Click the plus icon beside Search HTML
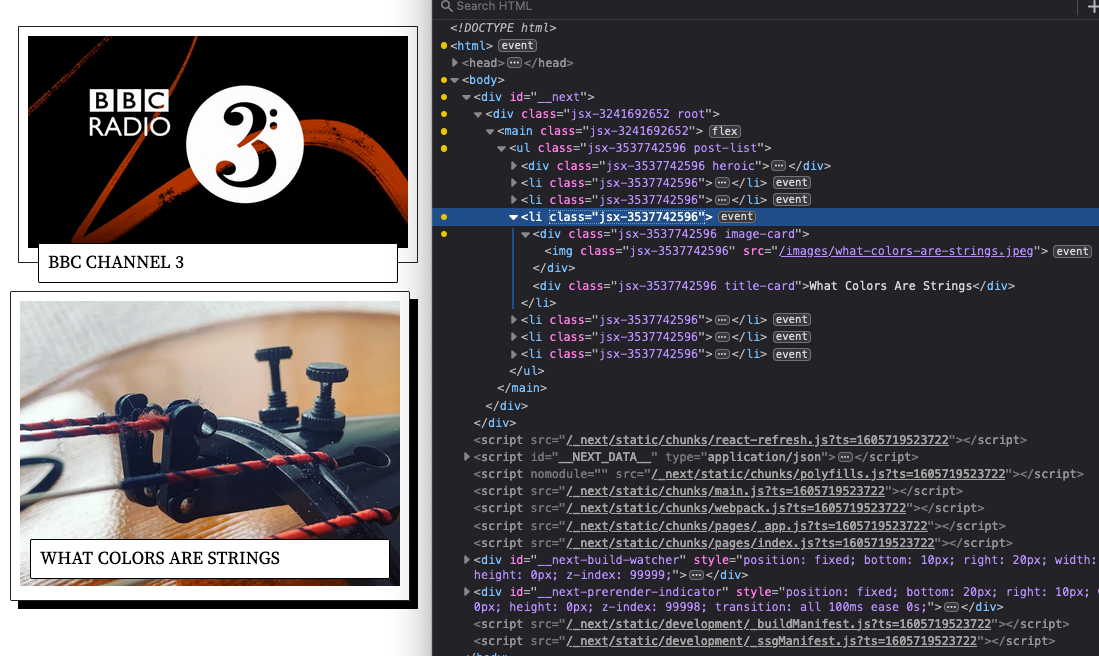Screen dimensions: 1099x656 click(x=1092, y=6)
